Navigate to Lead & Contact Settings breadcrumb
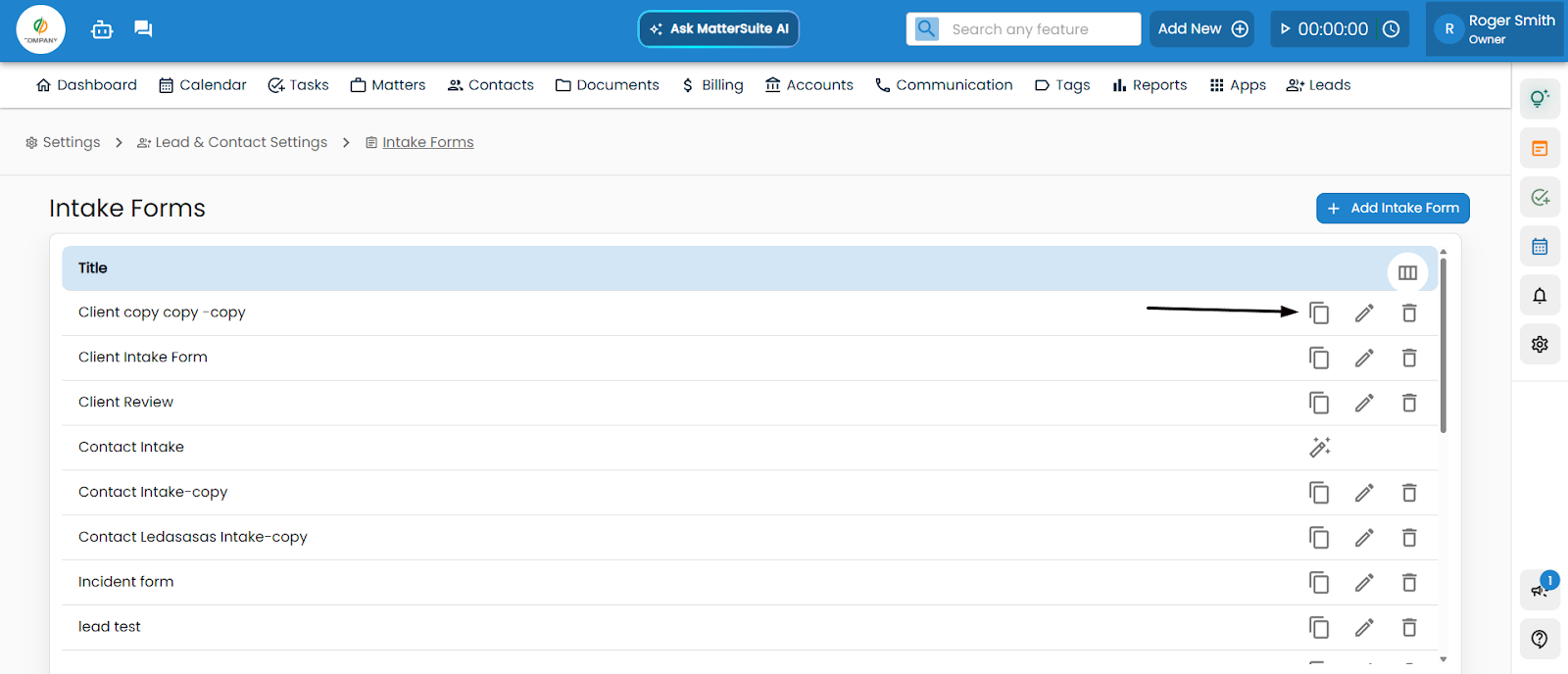This screenshot has width=1568, height=674. (232, 143)
